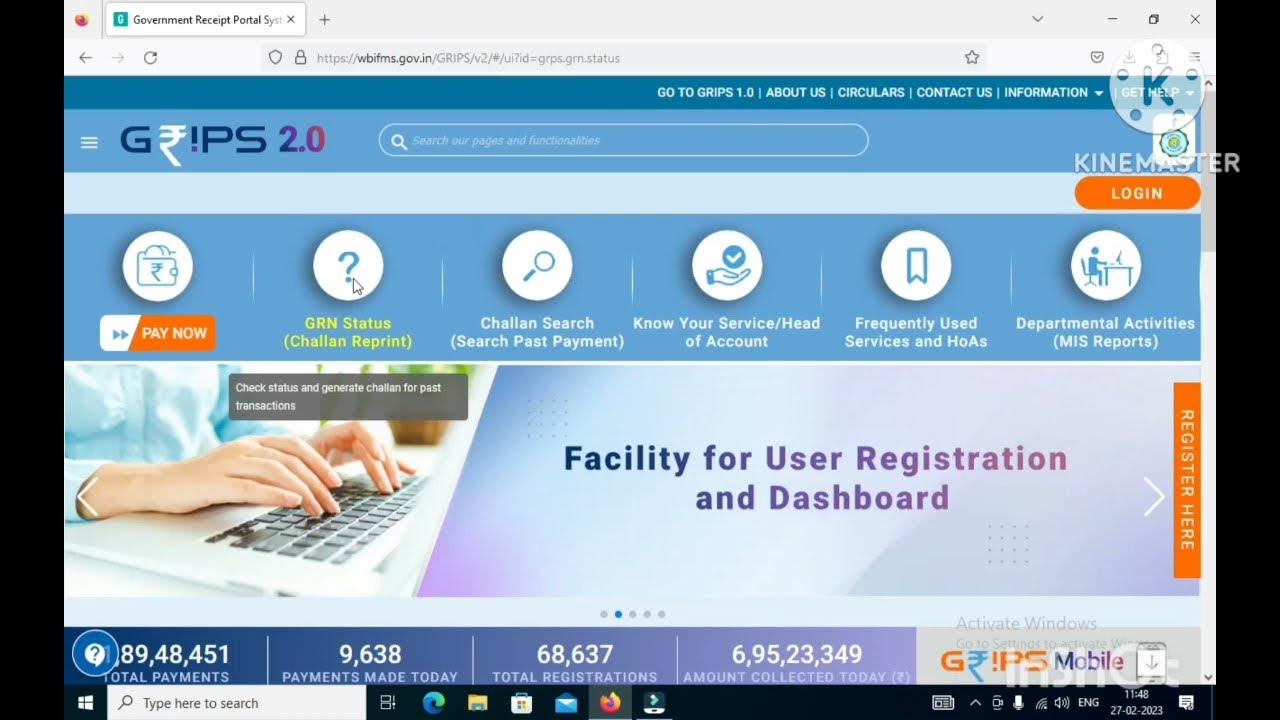The image size is (1280, 720).
Task: Open the hamburger menu beside the GRIPS logo
Action: point(89,142)
